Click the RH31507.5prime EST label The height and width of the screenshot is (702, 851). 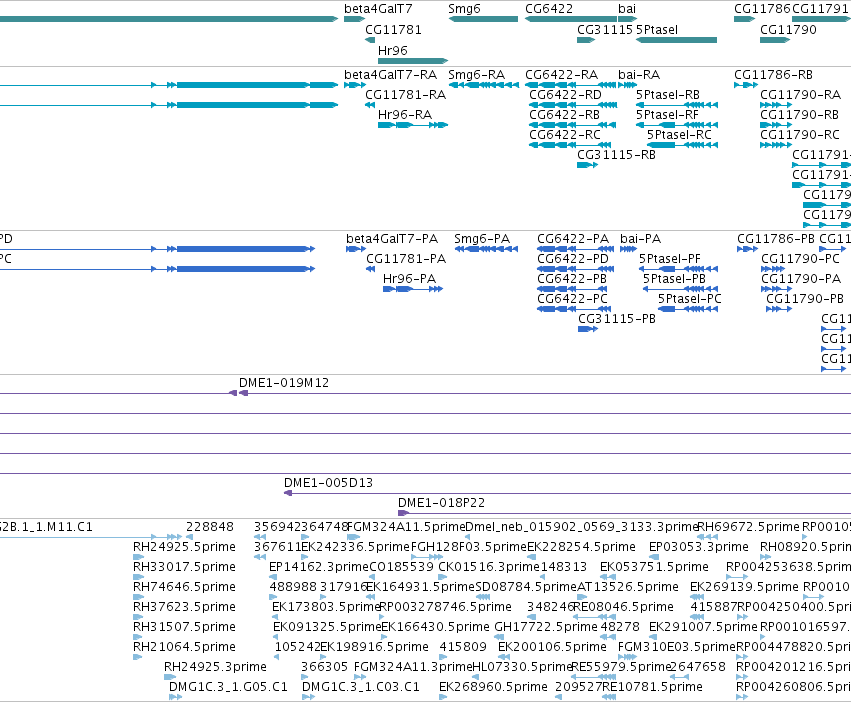coord(185,627)
